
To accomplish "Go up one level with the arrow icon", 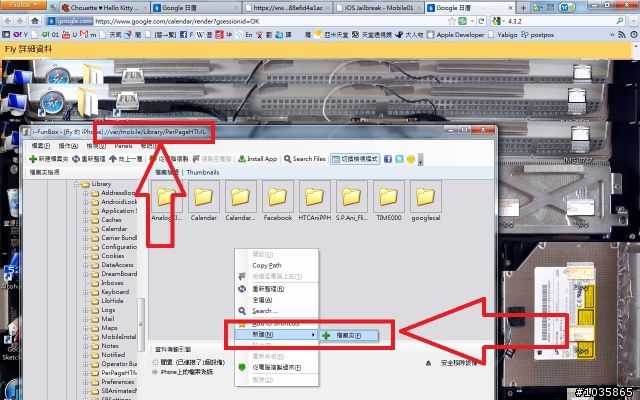I will coord(113,159).
